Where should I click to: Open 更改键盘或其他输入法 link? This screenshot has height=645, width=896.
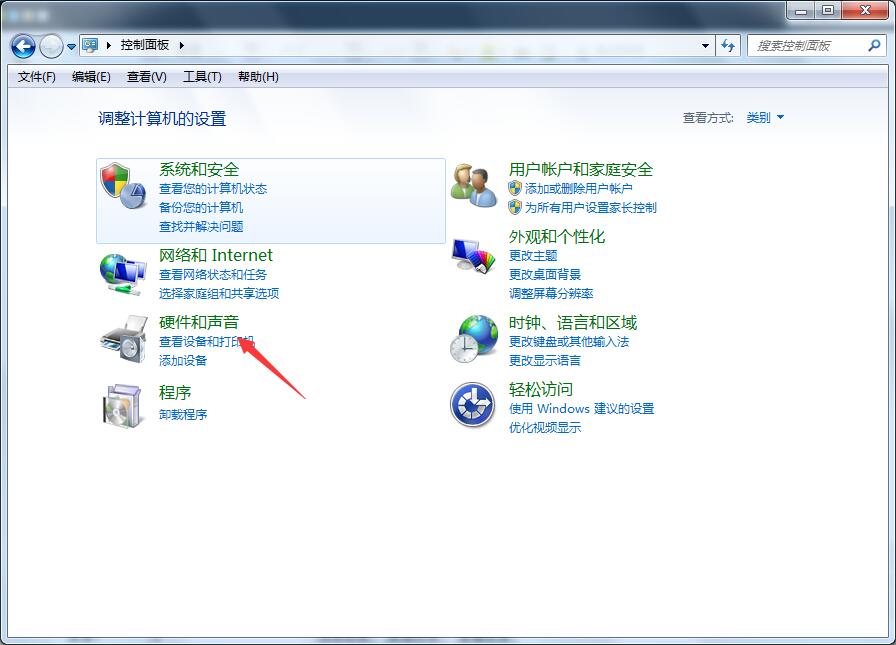pos(569,342)
